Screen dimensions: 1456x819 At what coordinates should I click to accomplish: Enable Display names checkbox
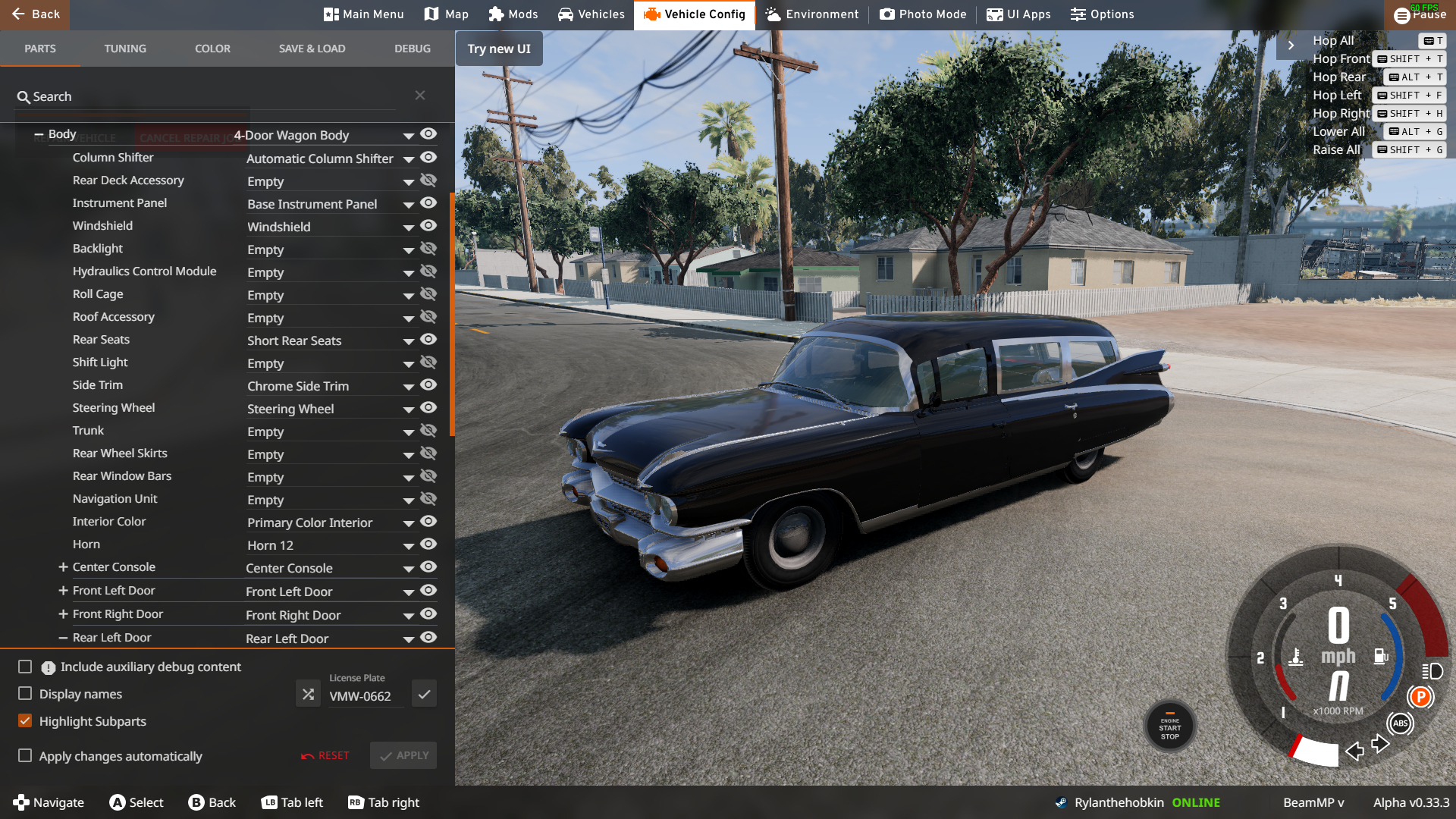pyautogui.click(x=25, y=694)
